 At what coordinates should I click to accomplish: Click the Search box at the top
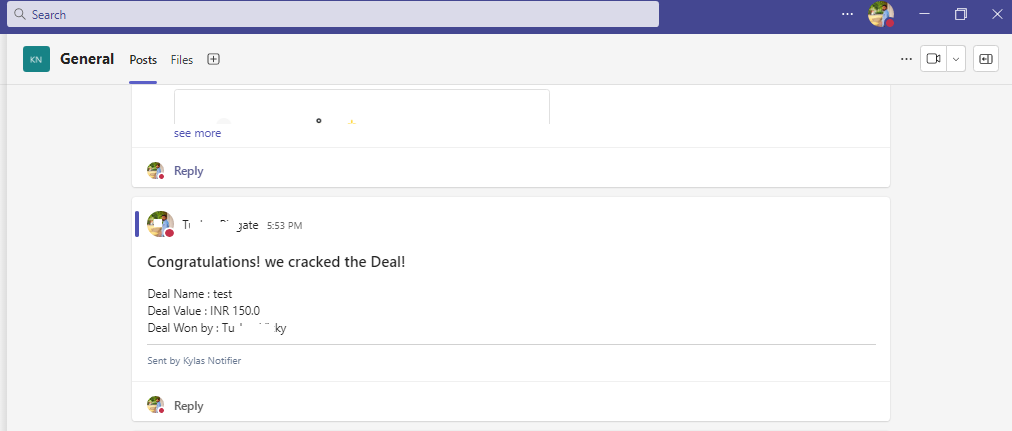coord(332,14)
